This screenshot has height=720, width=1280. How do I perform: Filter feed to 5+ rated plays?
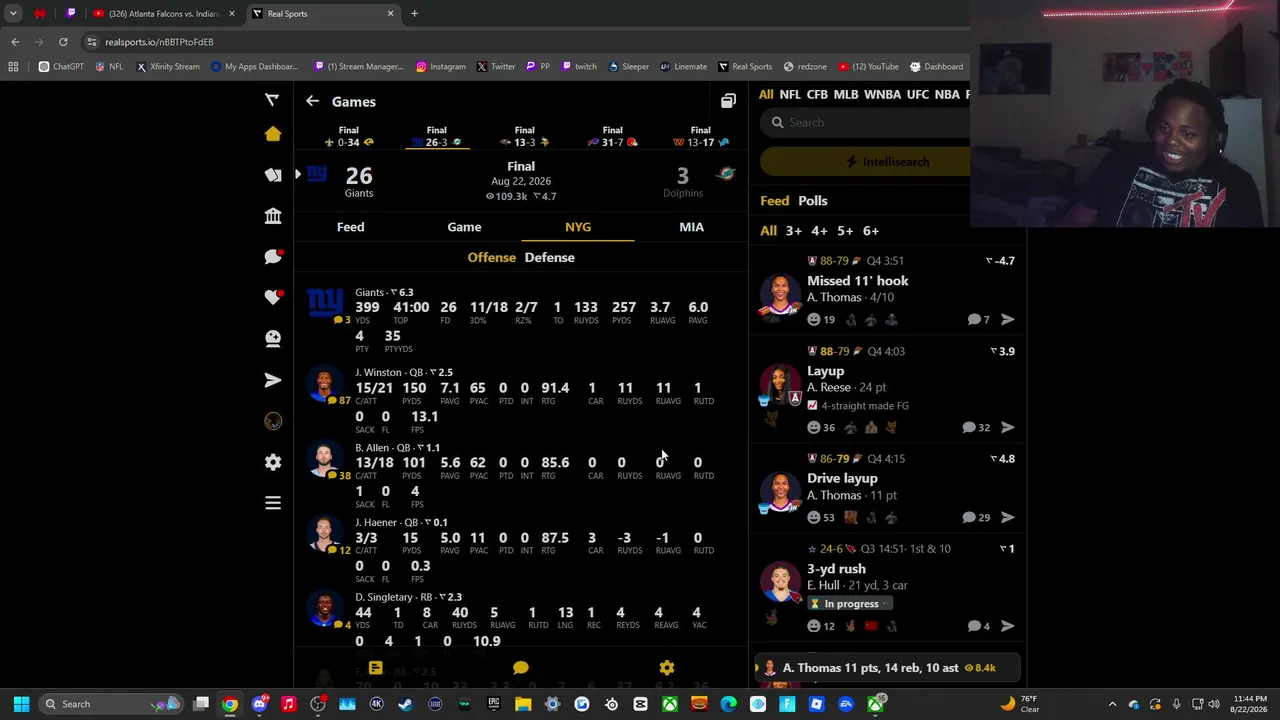845,231
